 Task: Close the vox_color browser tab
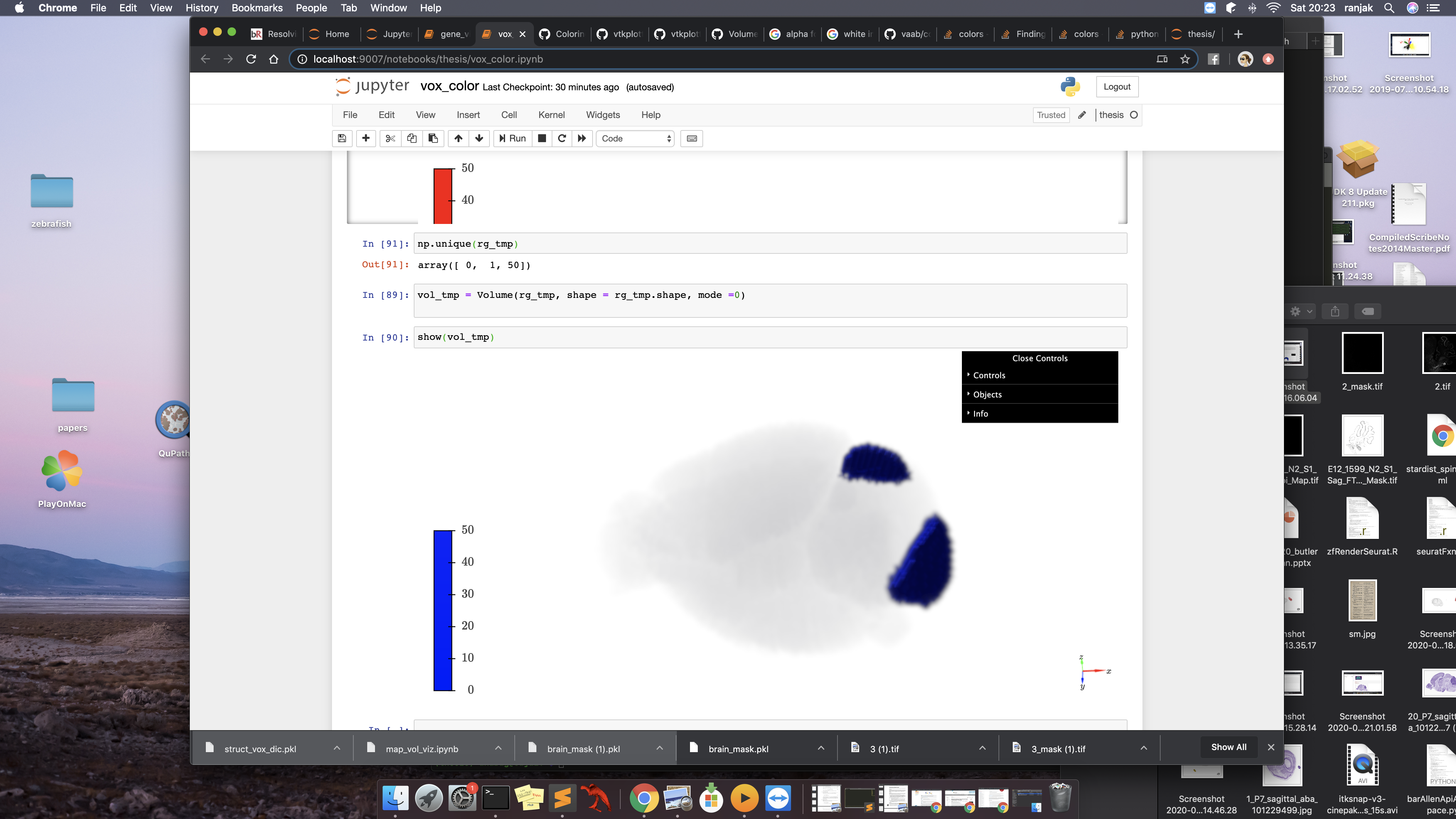point(522,34)
